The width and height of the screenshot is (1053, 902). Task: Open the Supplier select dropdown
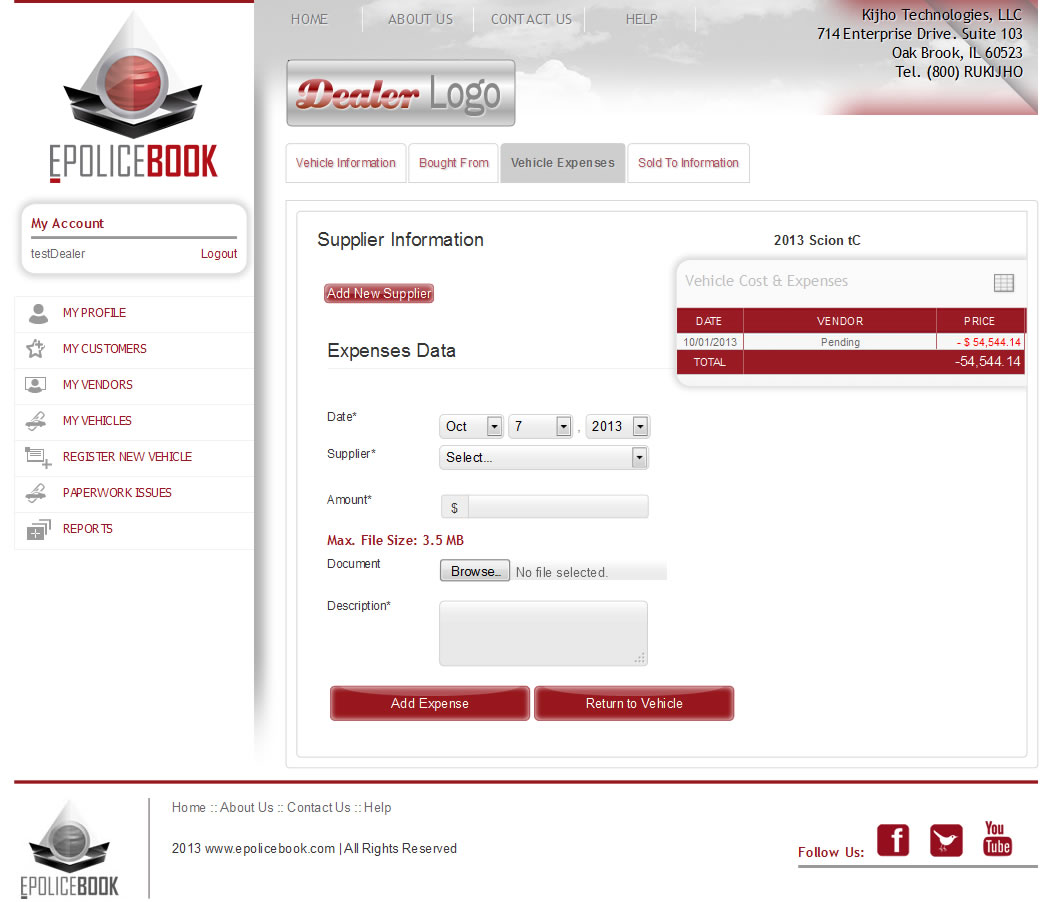(544, 457)
